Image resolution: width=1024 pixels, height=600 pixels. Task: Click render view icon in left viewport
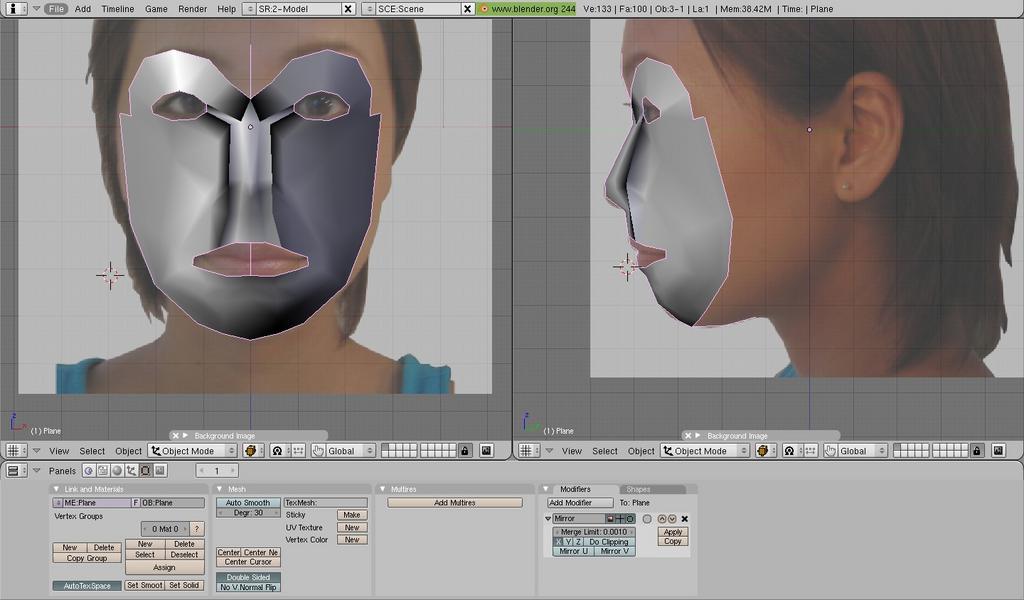tap(486, 450)
